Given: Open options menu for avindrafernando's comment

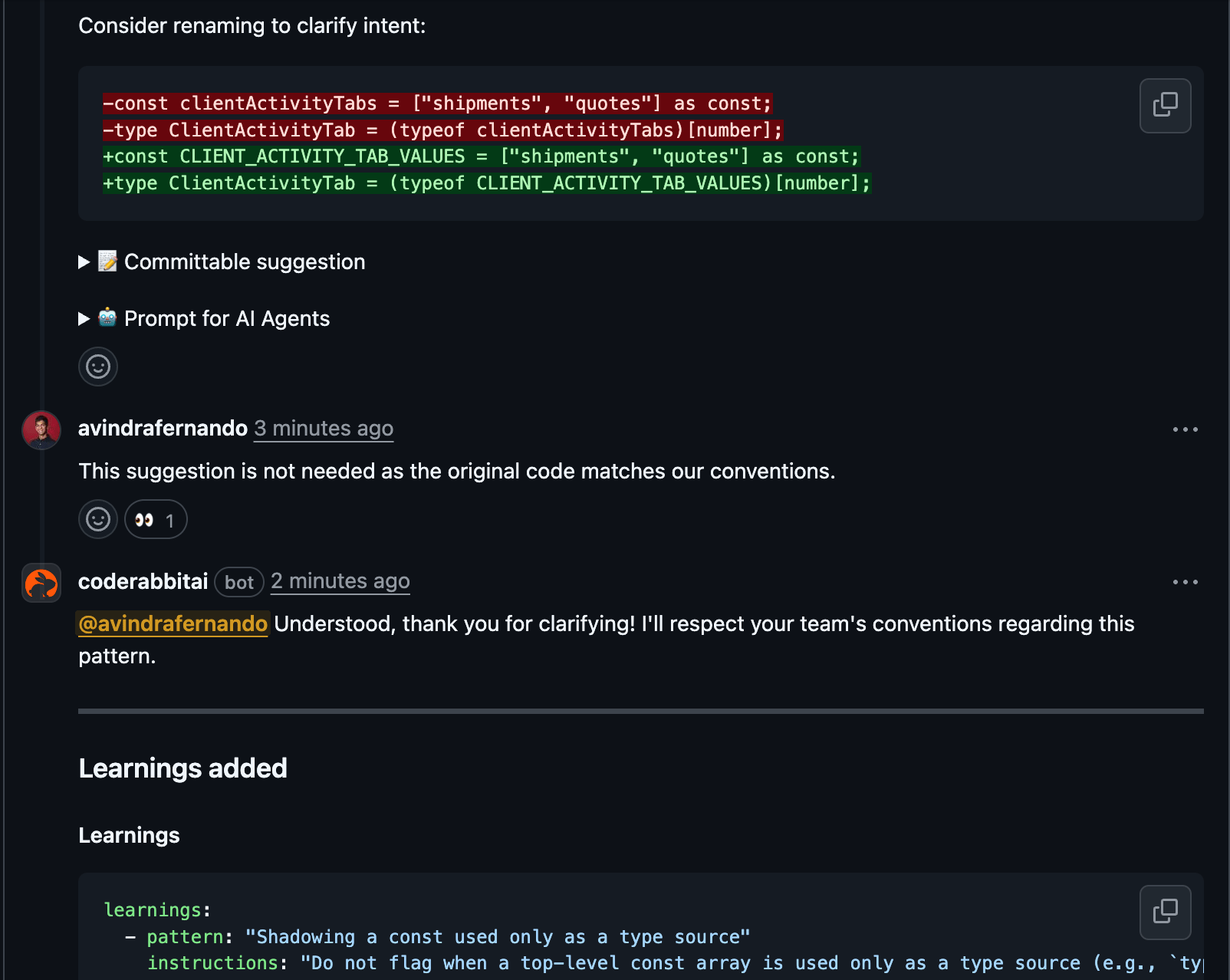Looking at the screenshot, I should coord(1185,429).
